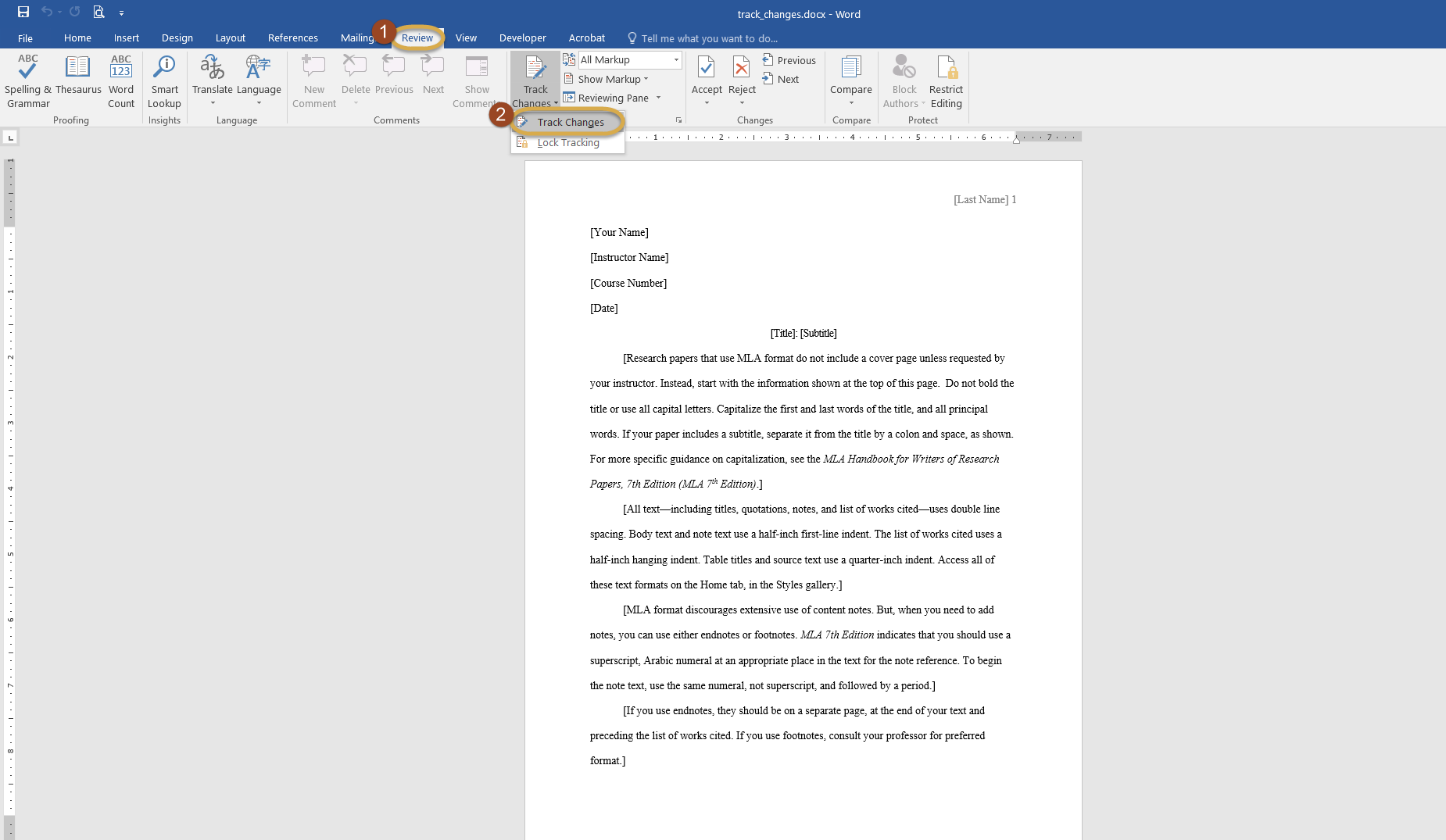Open Word Count
The width and height of the screenshot is (1446, 840).
[x=121, y=69]
